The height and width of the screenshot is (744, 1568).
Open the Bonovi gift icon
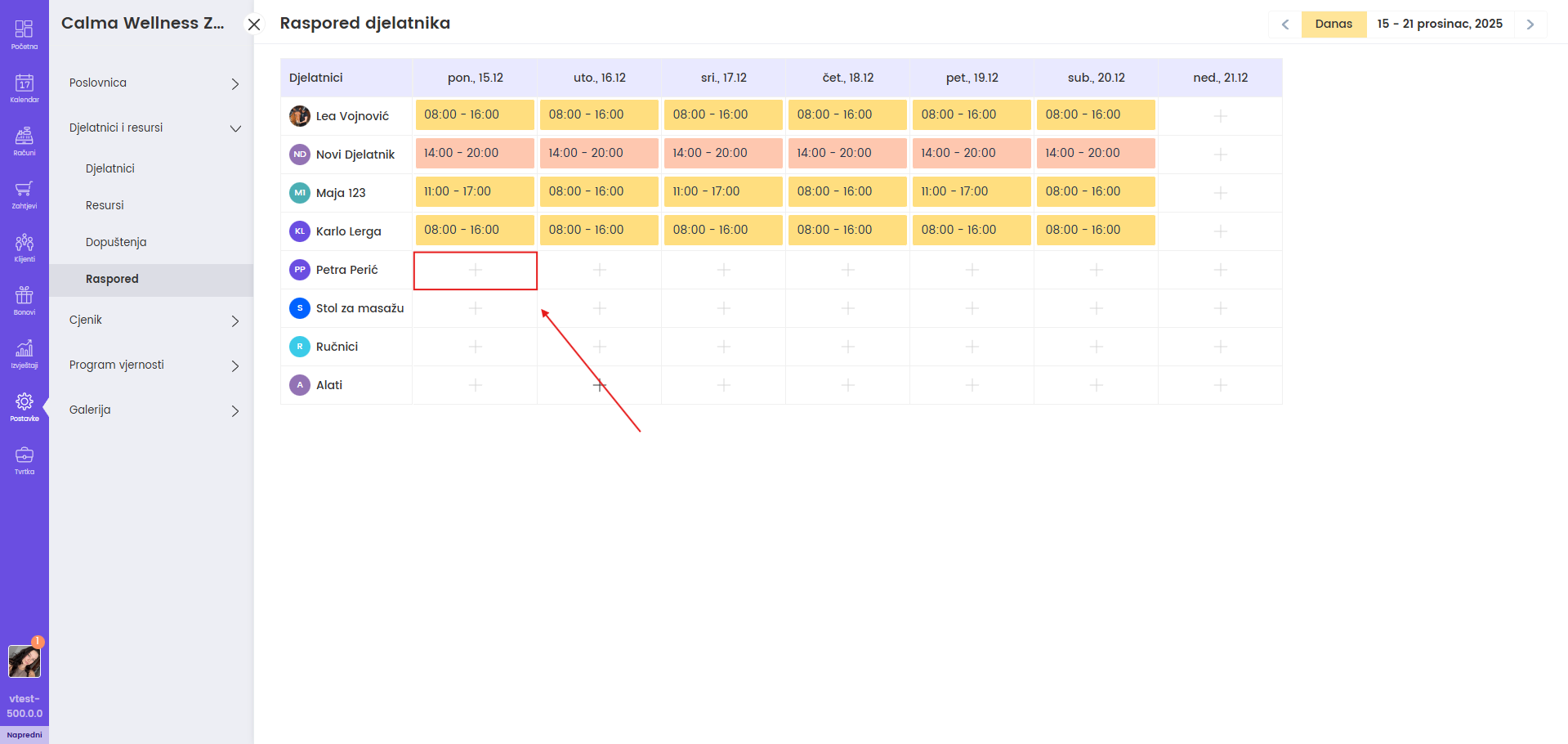click(x=25, y=300)
